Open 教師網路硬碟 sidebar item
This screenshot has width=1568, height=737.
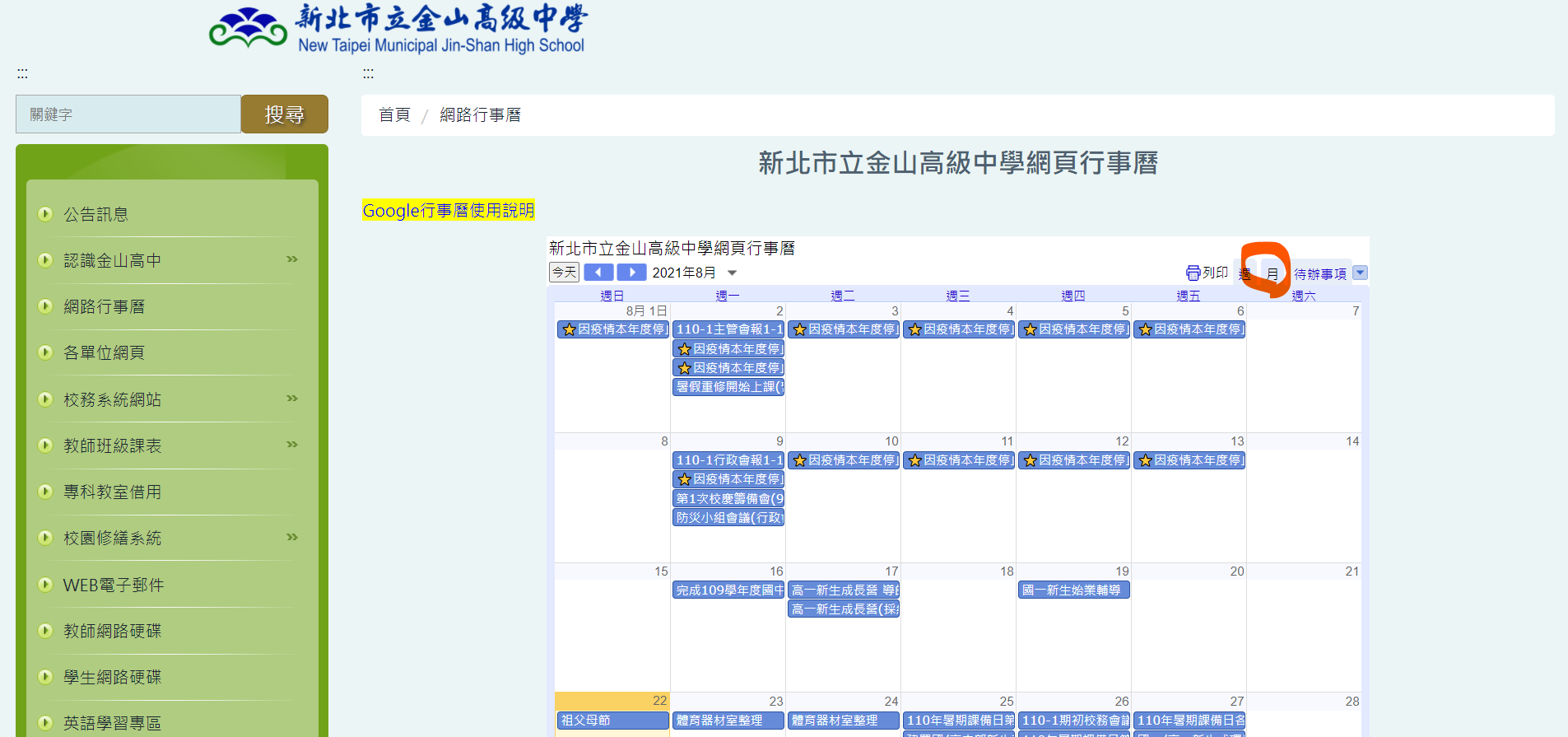[113, 631]
